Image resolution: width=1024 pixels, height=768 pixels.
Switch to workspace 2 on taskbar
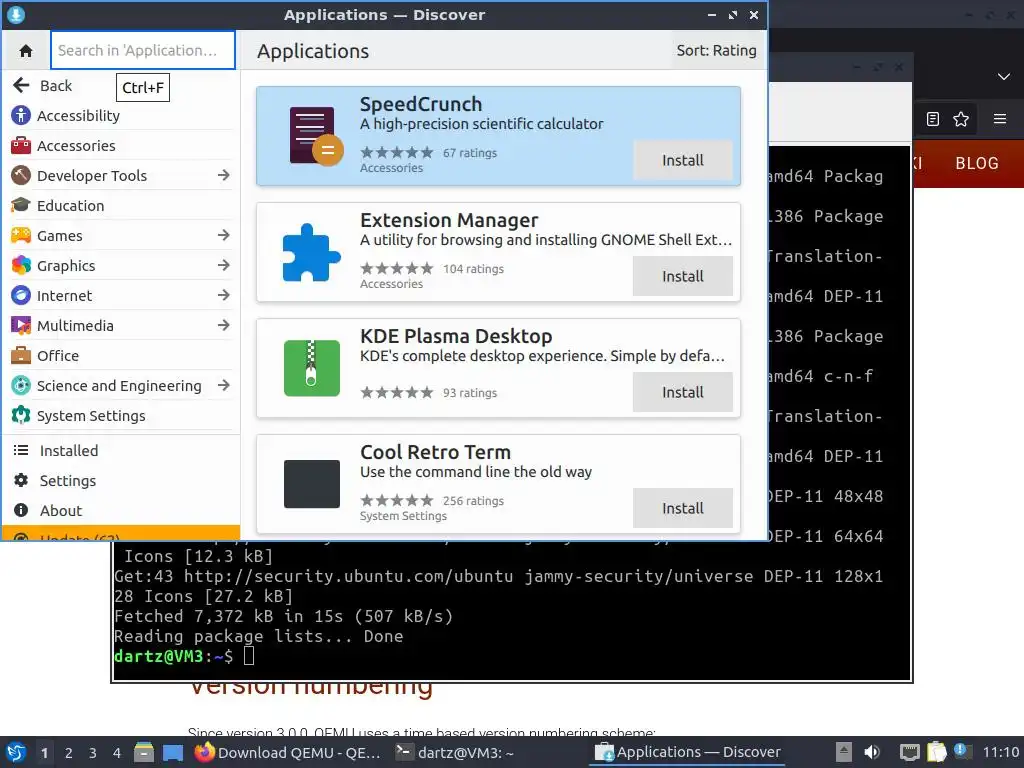[69, 753]
